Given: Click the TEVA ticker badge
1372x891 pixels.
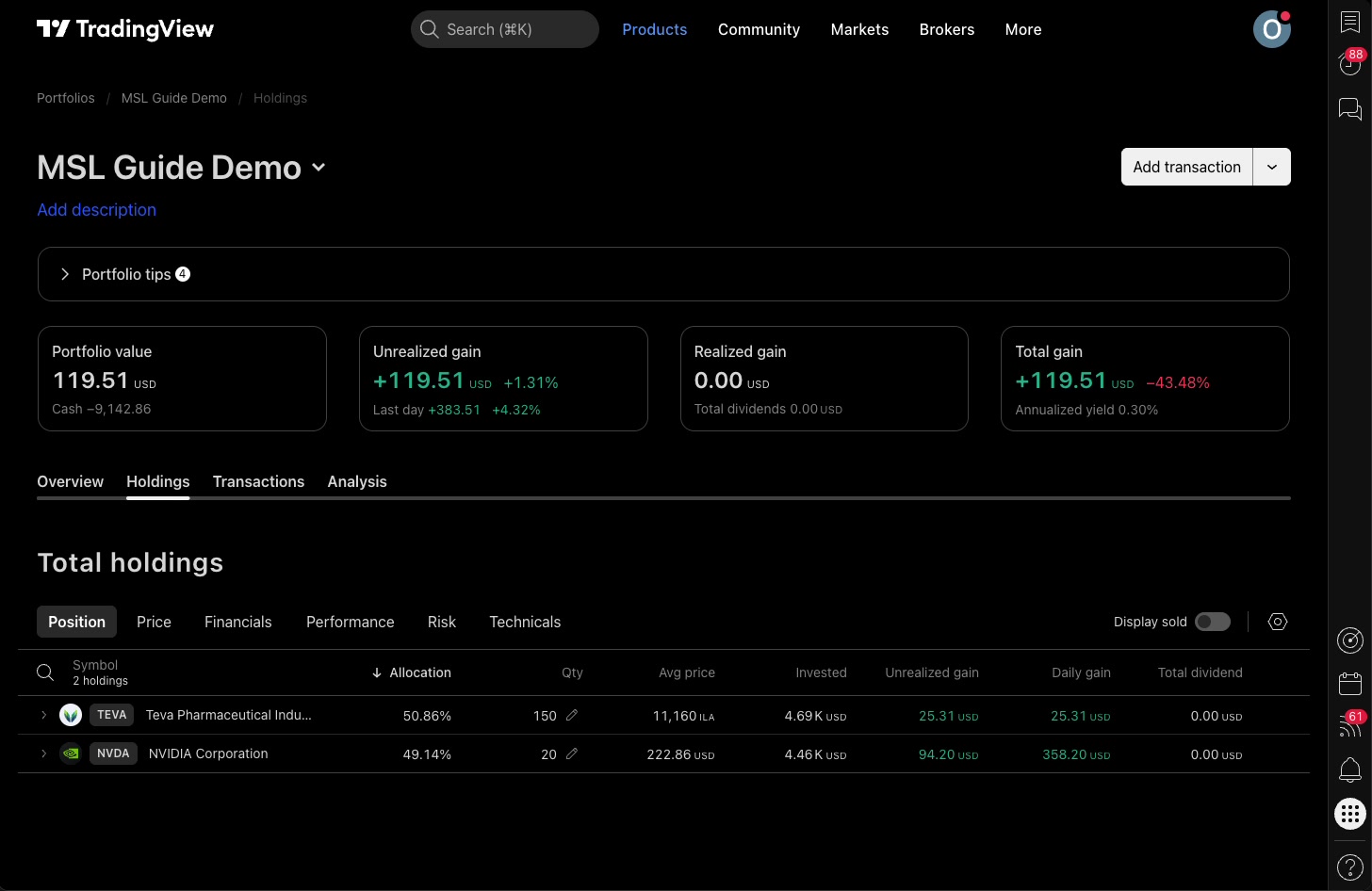Looking at the screenshot, I should coord(112,715).
